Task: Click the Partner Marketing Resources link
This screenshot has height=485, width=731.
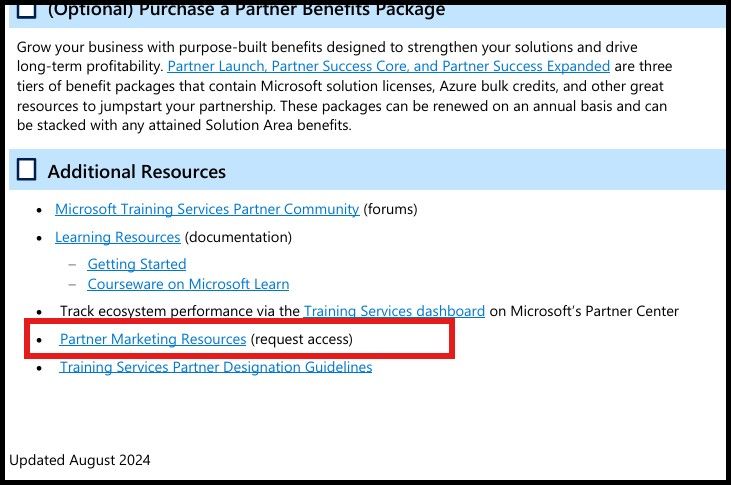Action: (x=153, y=339)
